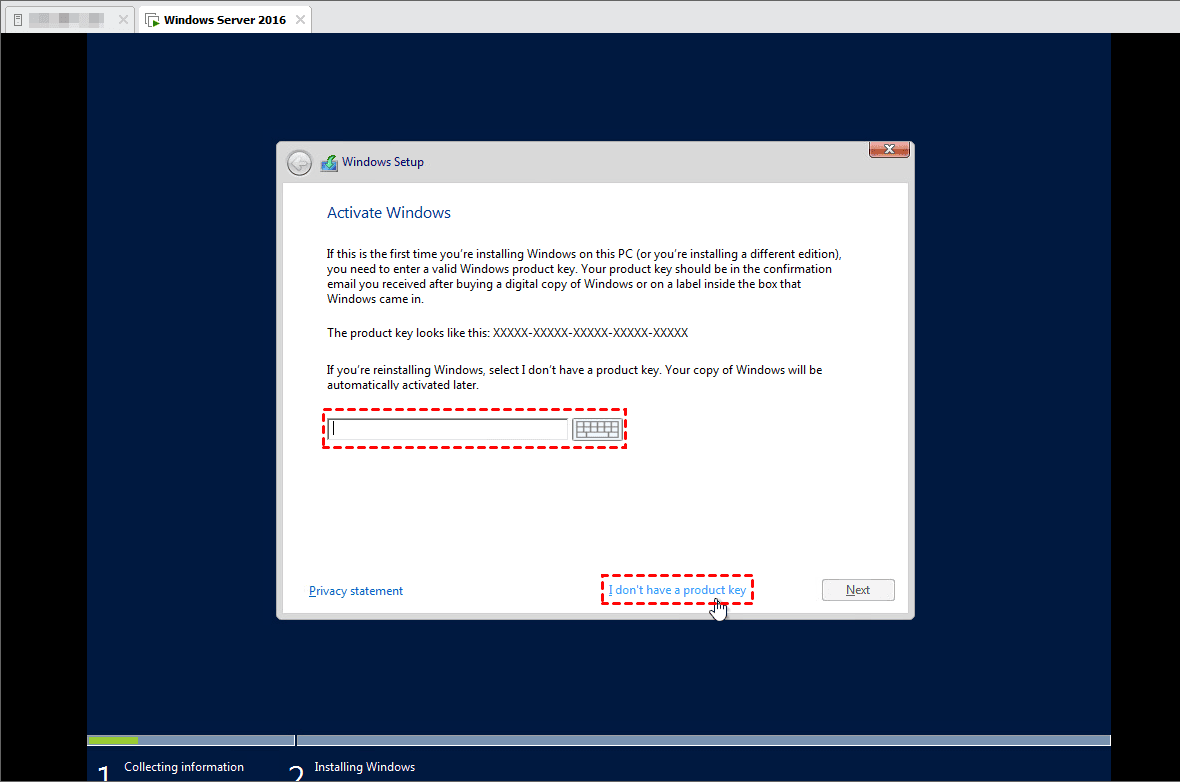Open the on-screen keyboard icon
Screen dimensions: 1180x782
(x=598, y=429)
